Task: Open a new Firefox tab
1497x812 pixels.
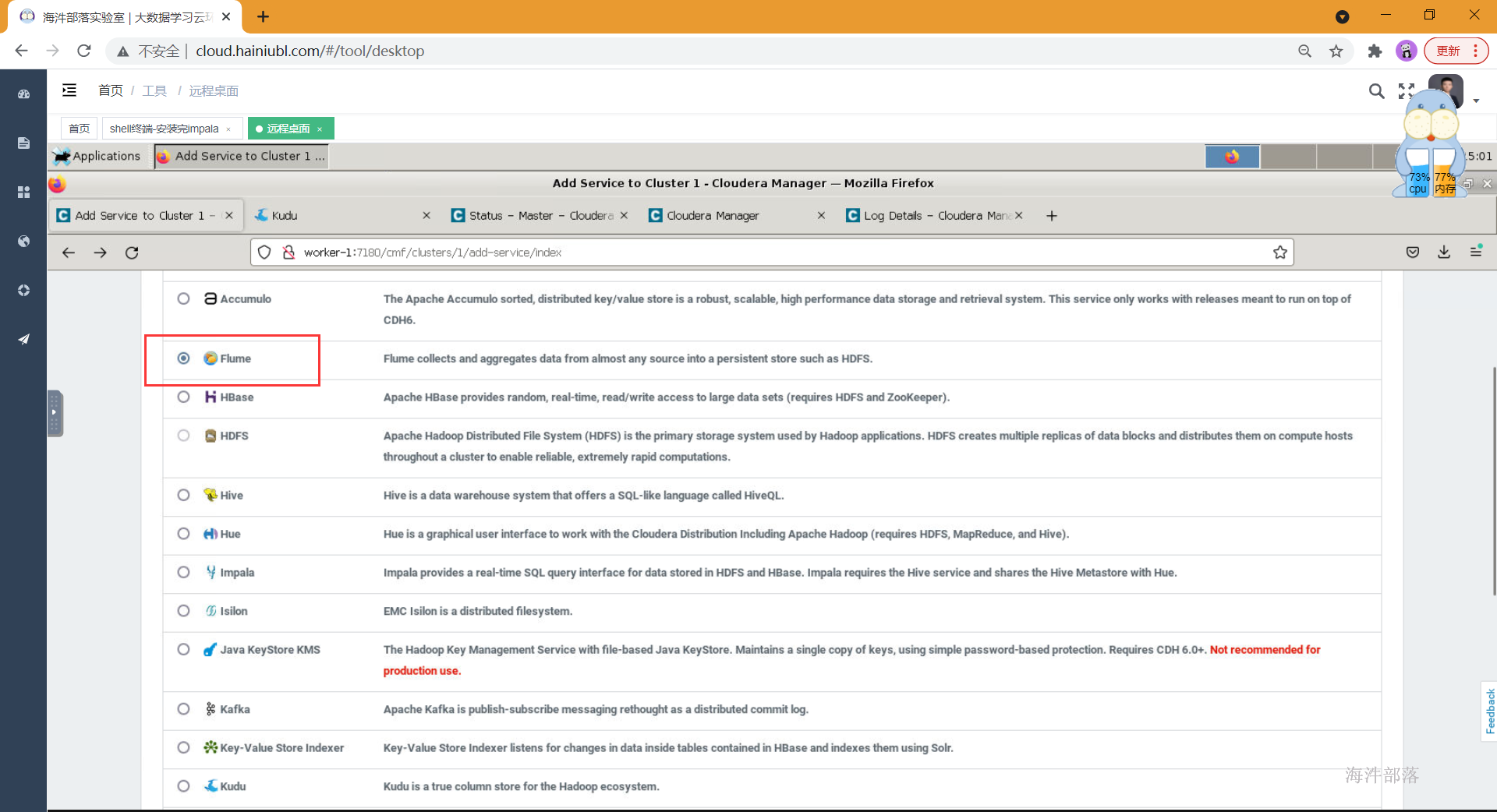Action: pos(1052,216)
